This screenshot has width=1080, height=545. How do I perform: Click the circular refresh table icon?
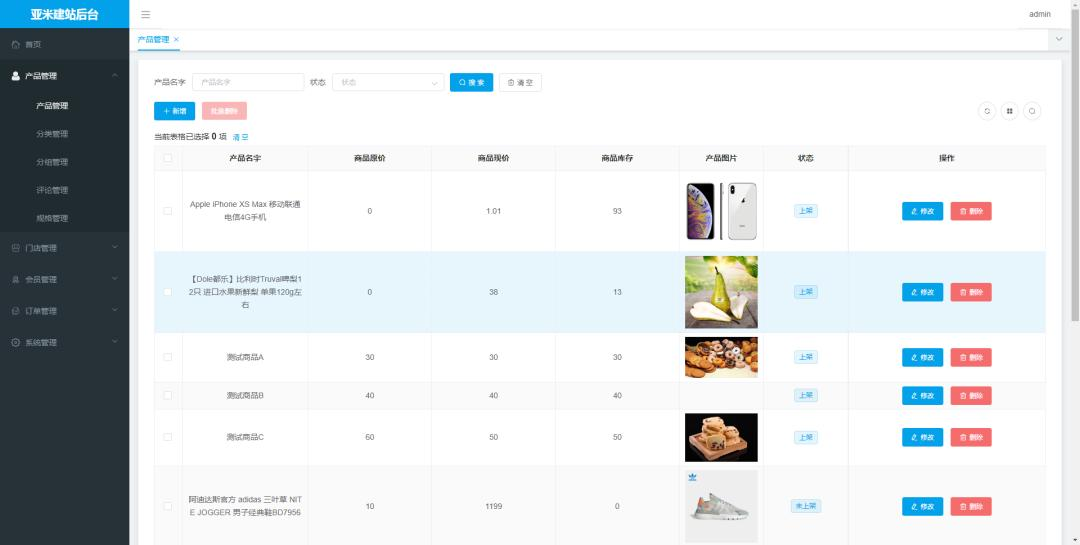(x=987, y=111)
